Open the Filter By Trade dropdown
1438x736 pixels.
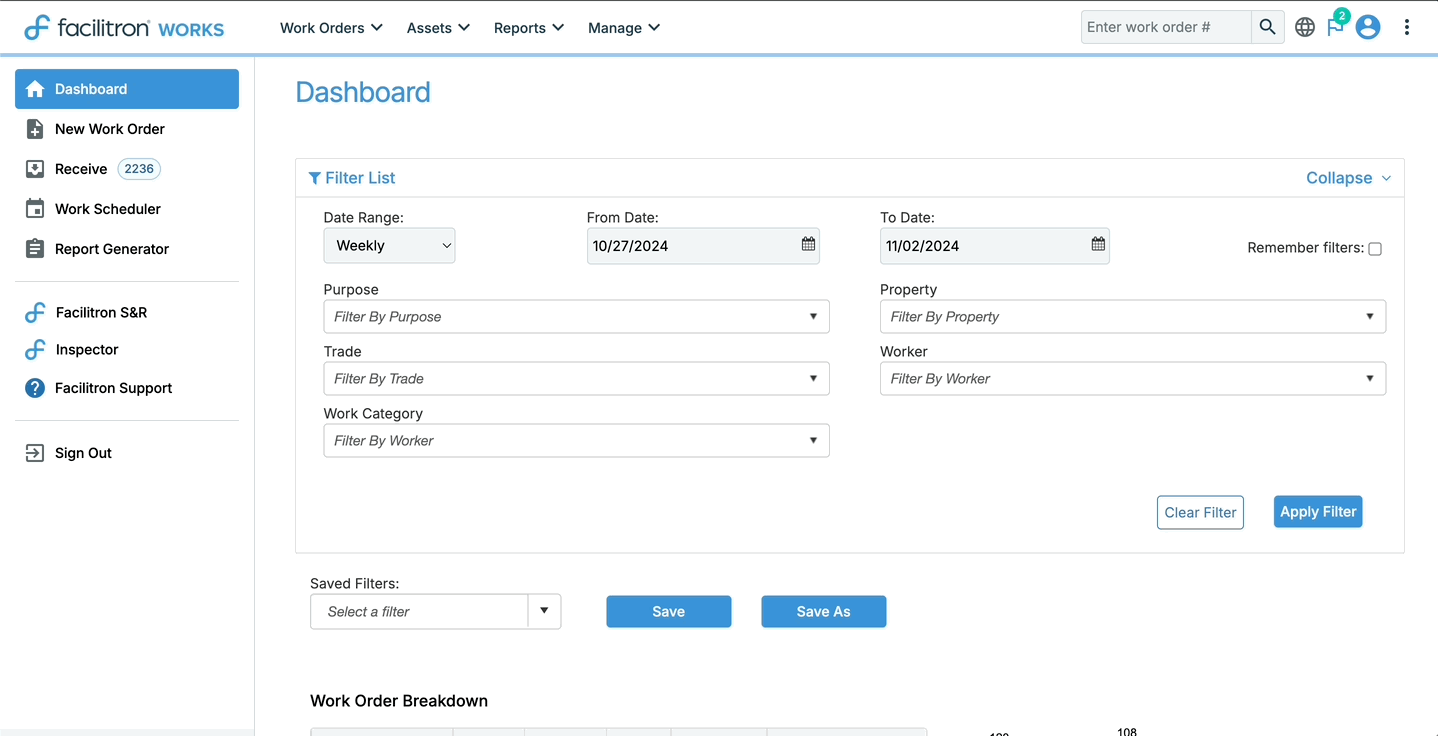[576, 379]
